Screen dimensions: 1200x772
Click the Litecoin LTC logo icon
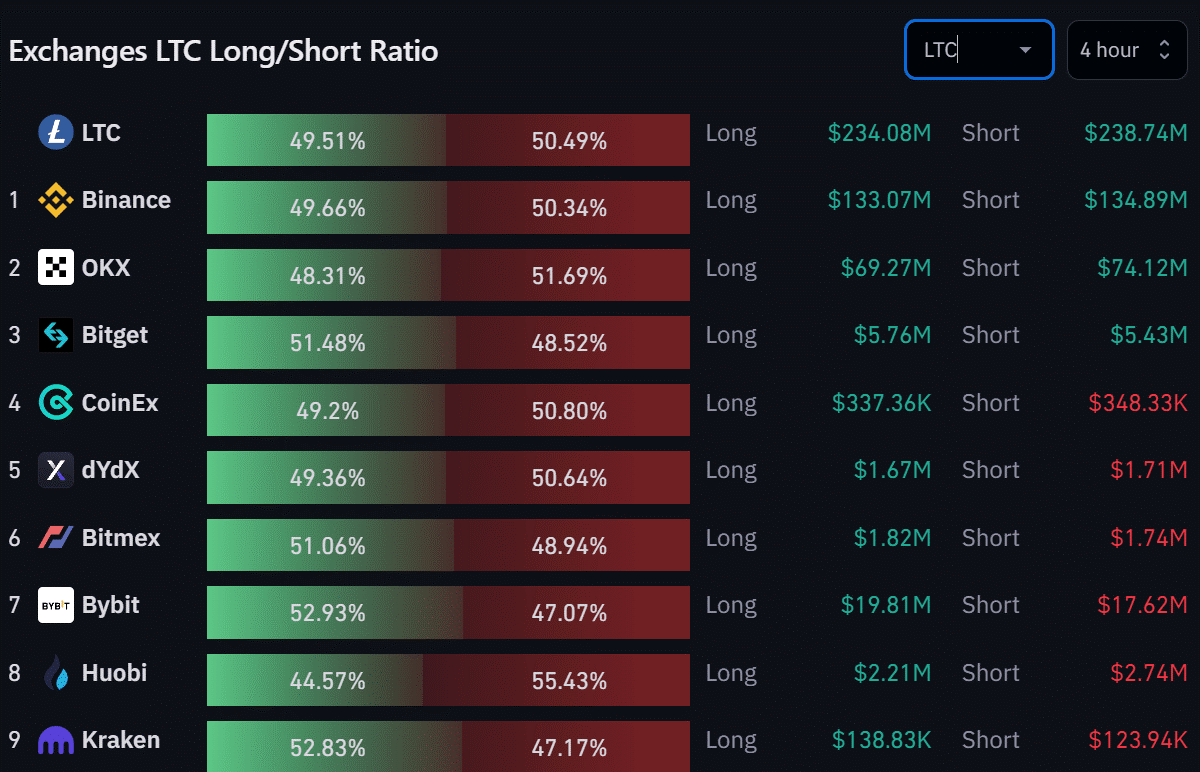coord(57,131)
